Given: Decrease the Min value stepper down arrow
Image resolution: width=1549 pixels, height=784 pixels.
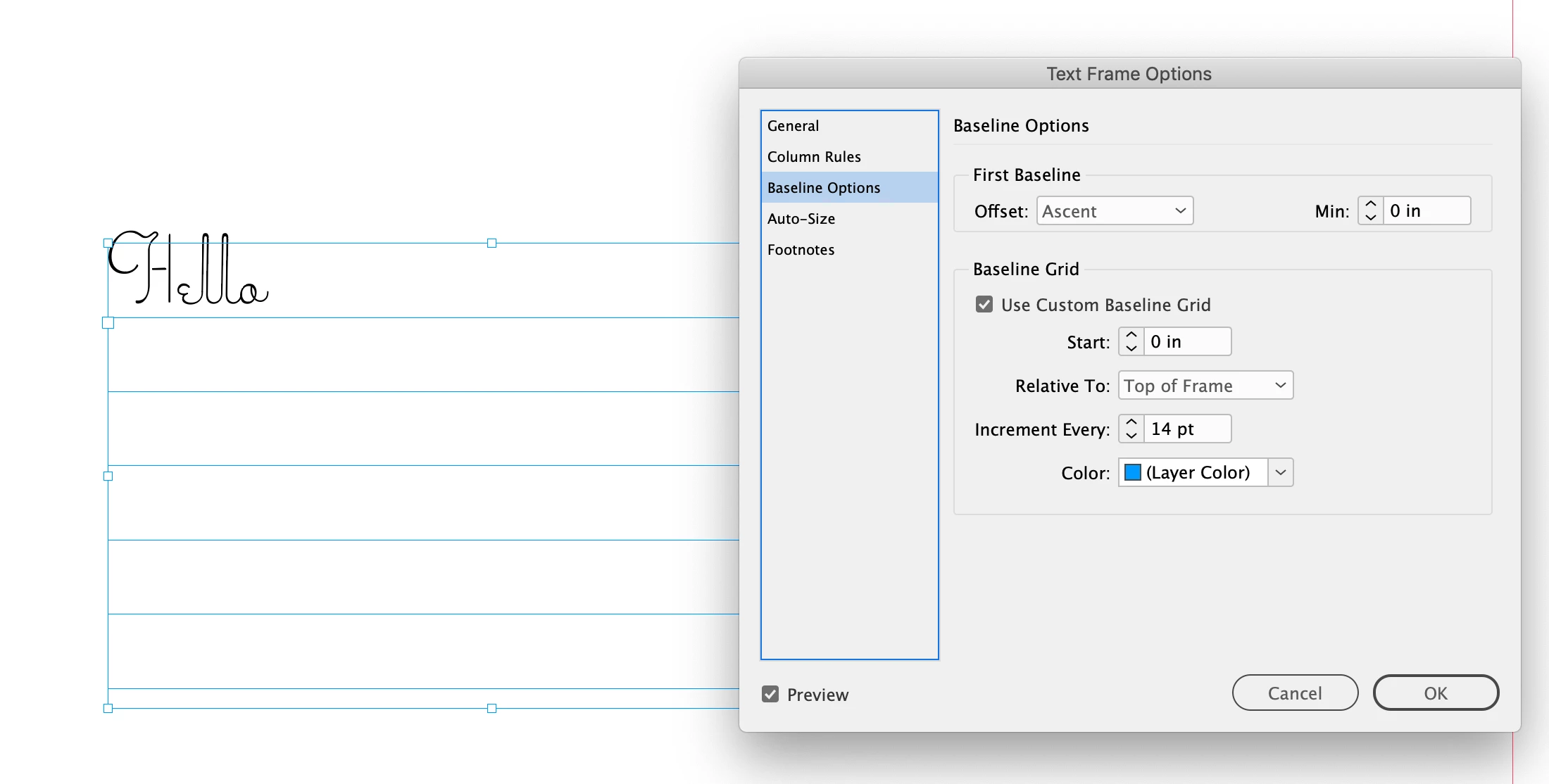Looking at the screenshot, I should tap(1370, 217).
